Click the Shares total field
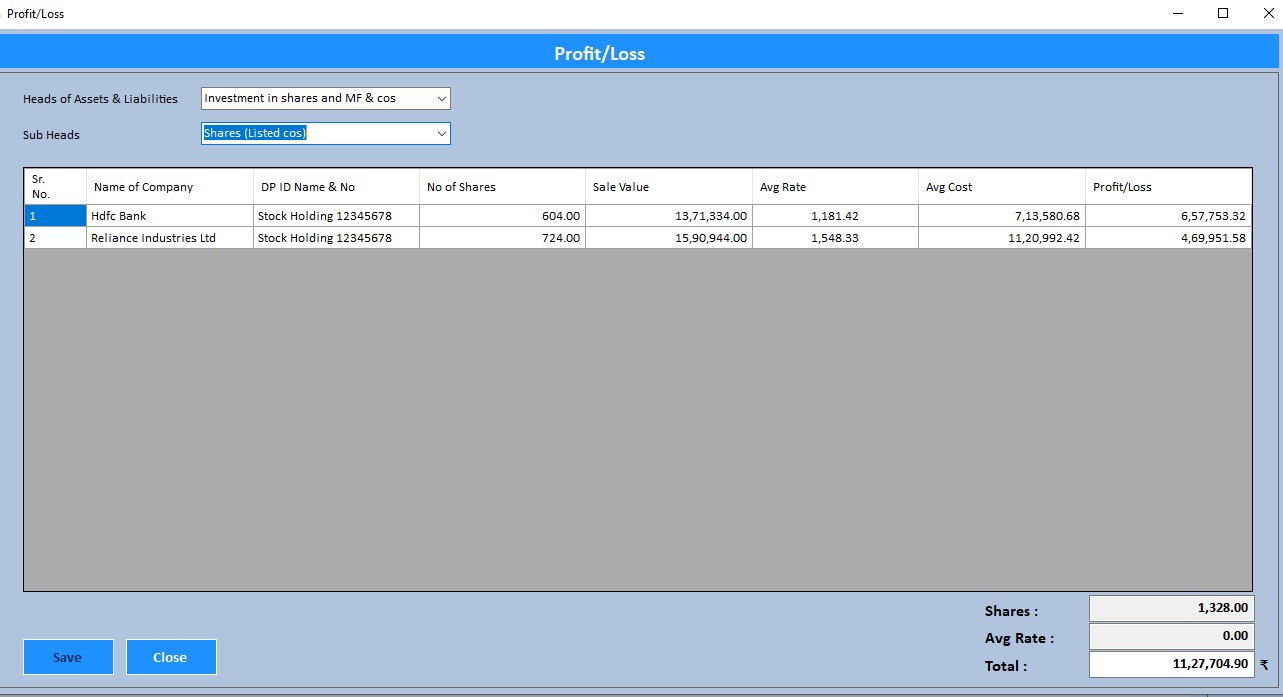Viewport: 1283px width, 697px height. [1170, 608]
